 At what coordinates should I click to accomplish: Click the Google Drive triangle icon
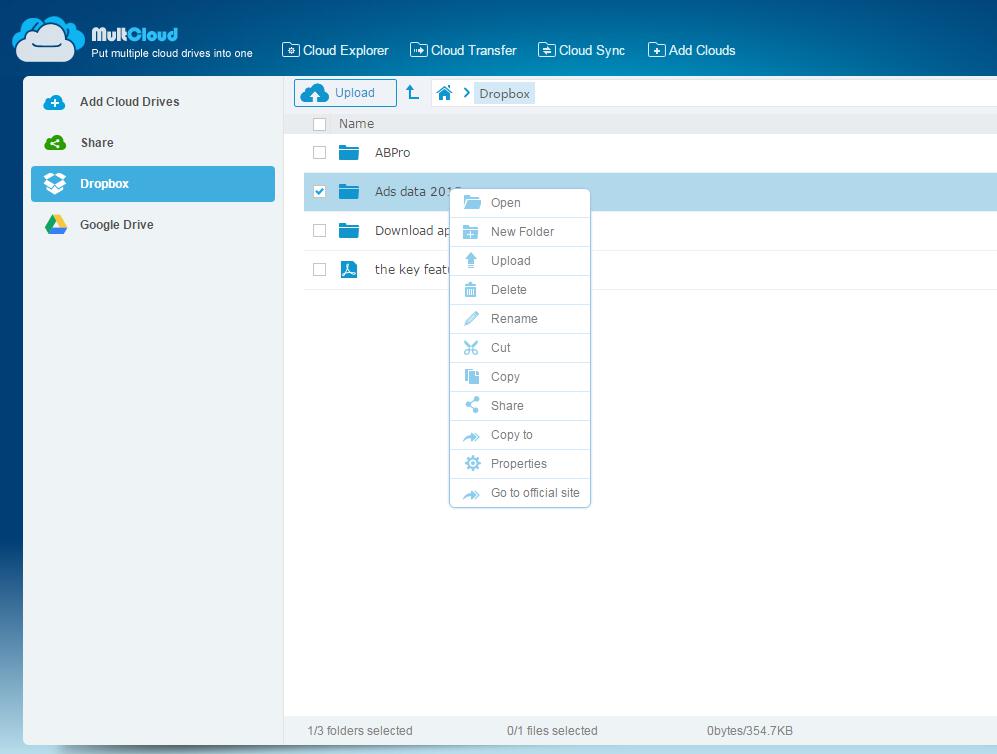[56, 224]
